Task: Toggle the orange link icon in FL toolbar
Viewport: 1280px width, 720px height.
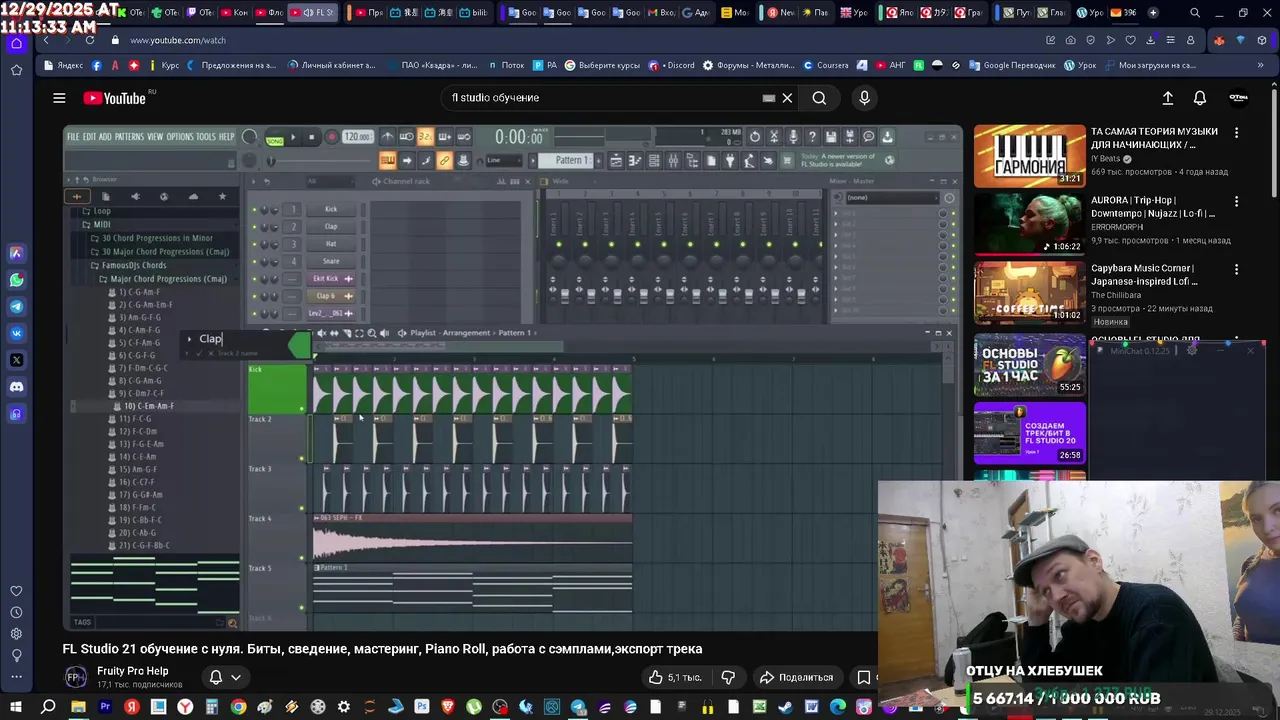Action: [x=444, y=160]
